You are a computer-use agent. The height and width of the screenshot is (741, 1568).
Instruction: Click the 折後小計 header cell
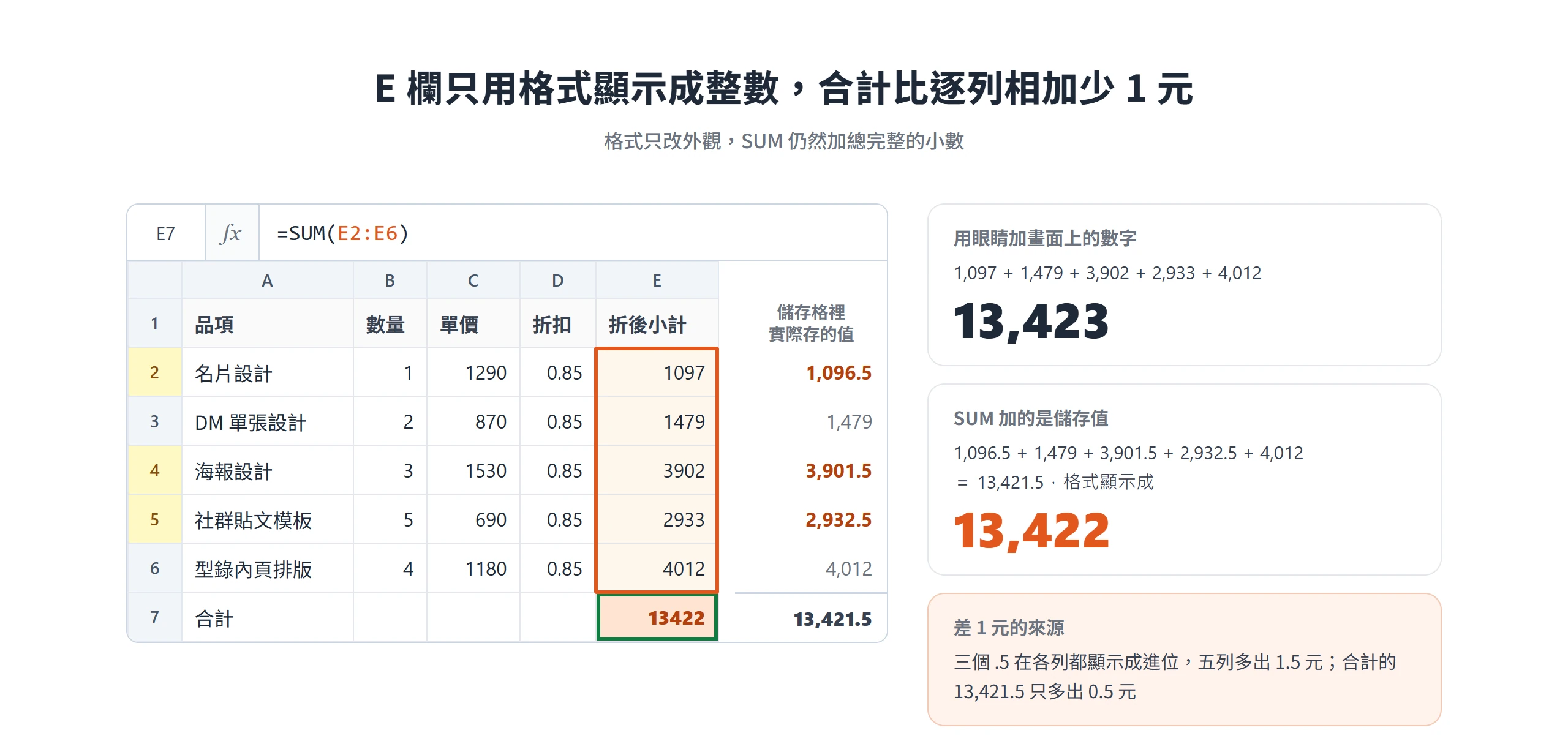[x=657, y=323]
